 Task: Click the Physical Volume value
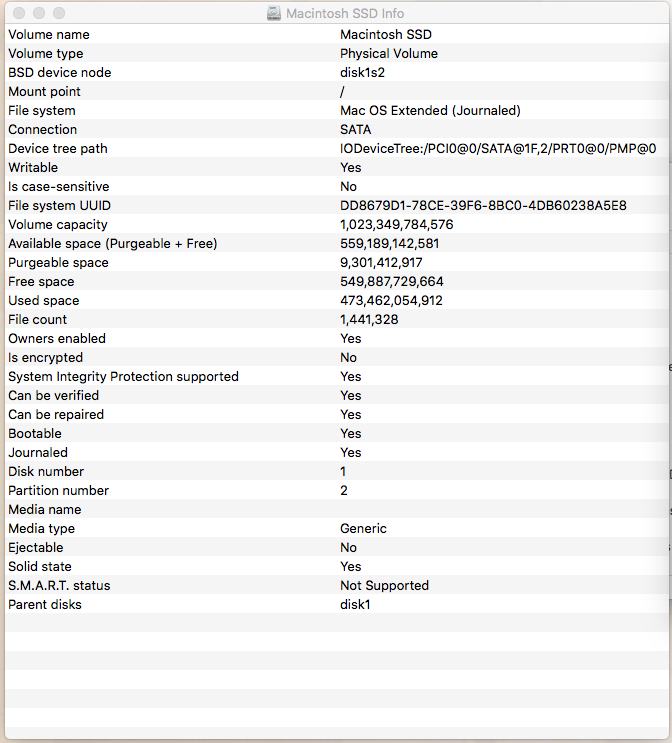pos(389,54)
